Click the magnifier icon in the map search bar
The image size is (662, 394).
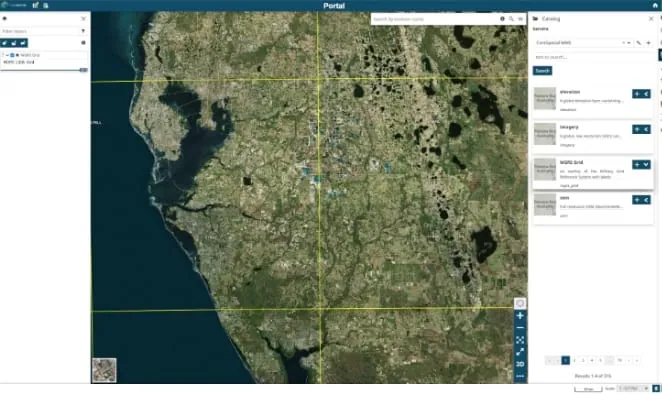511,19
